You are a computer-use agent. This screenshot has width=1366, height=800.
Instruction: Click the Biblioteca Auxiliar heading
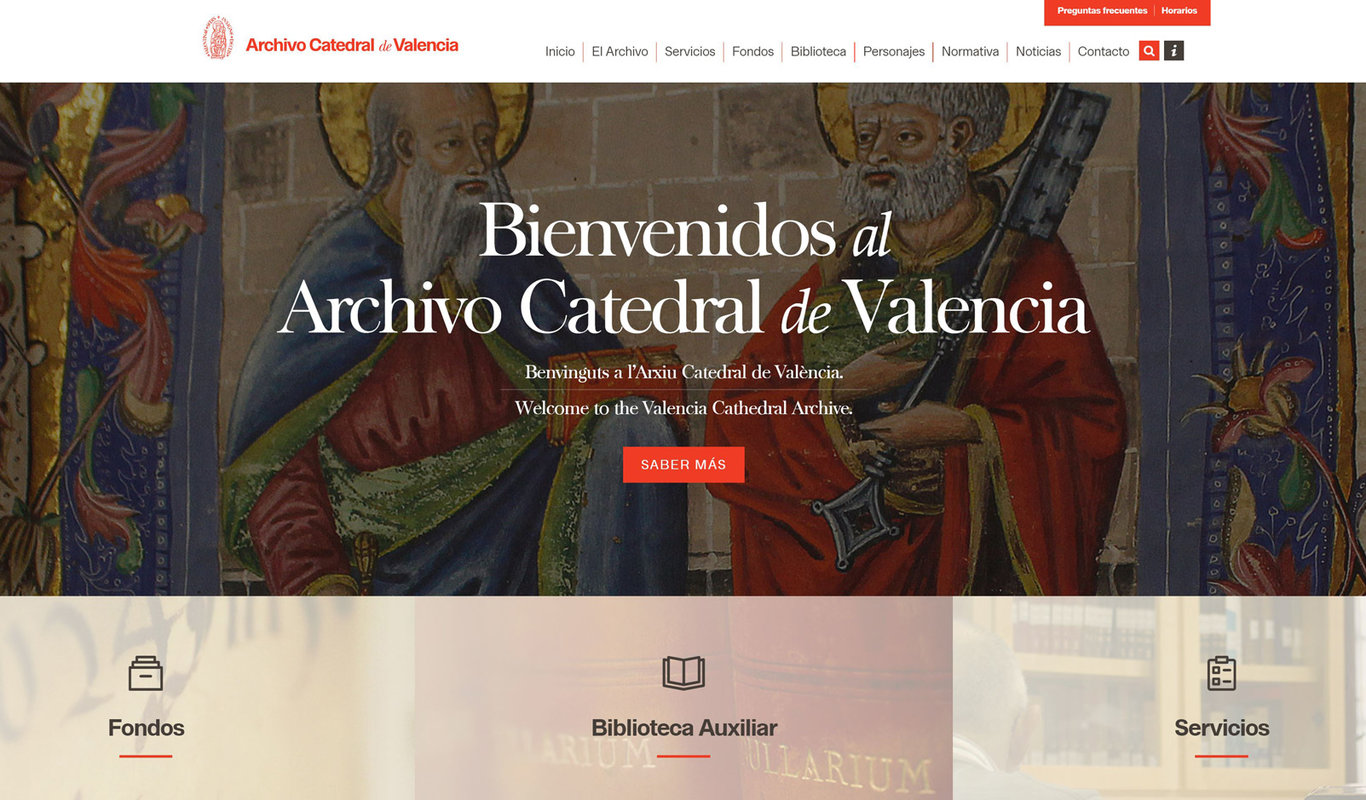tap(684, 728)
